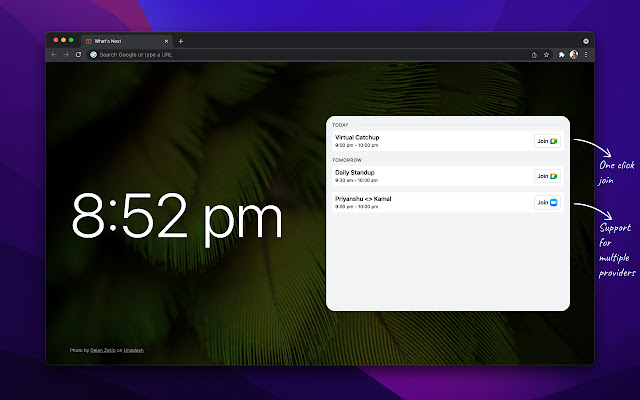The width and height of the screenshot is (640, 400).
Task: Click the Virtual Catchup event title
Action: pyautogui.click(x=357, y=137)
